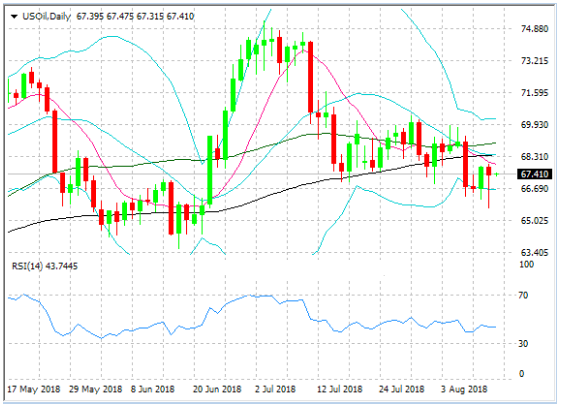
Task: Select the 8 Jun 2018 date label
Action: pos(152,389)
